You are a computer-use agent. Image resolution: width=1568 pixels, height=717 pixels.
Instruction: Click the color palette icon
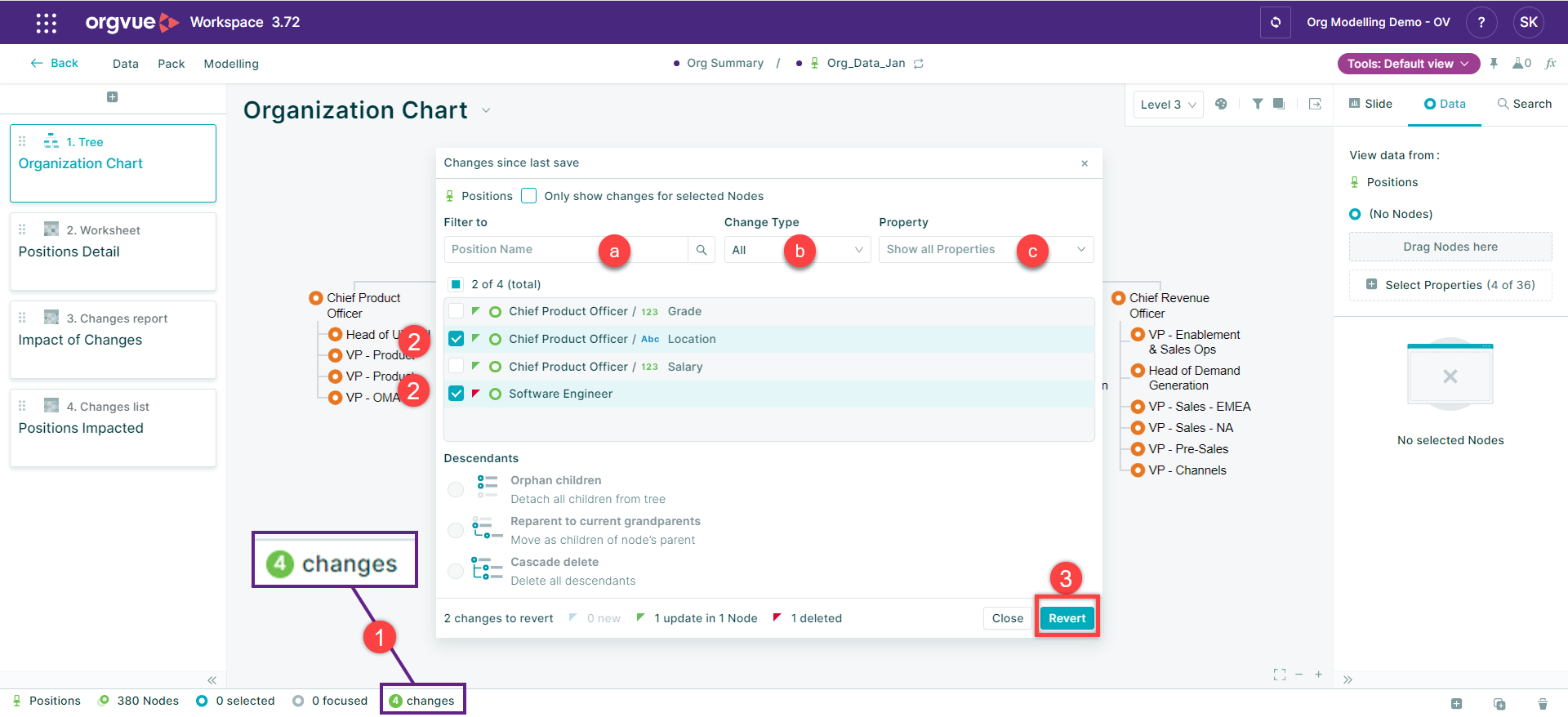click(x=1221, y=104)
